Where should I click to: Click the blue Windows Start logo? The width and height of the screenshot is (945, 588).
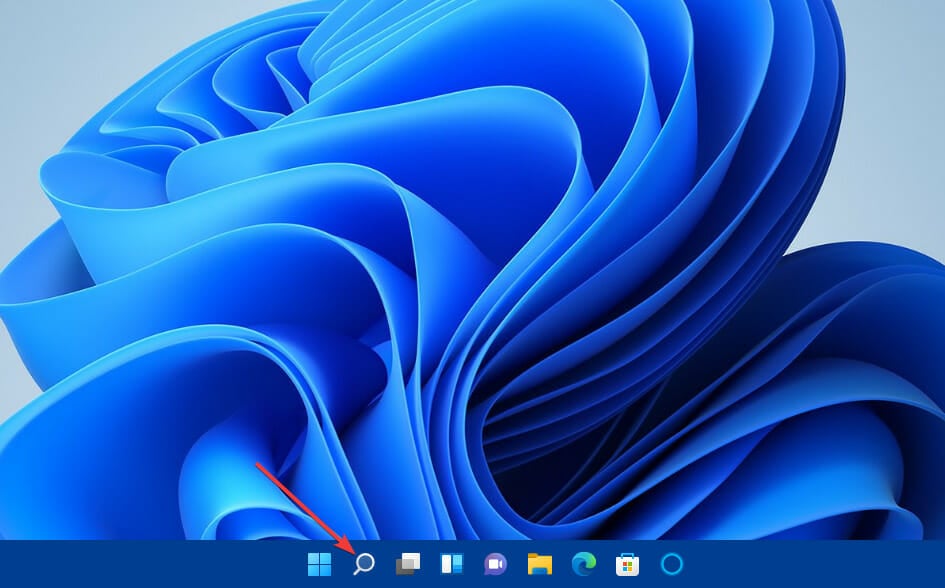click(318, 565)
